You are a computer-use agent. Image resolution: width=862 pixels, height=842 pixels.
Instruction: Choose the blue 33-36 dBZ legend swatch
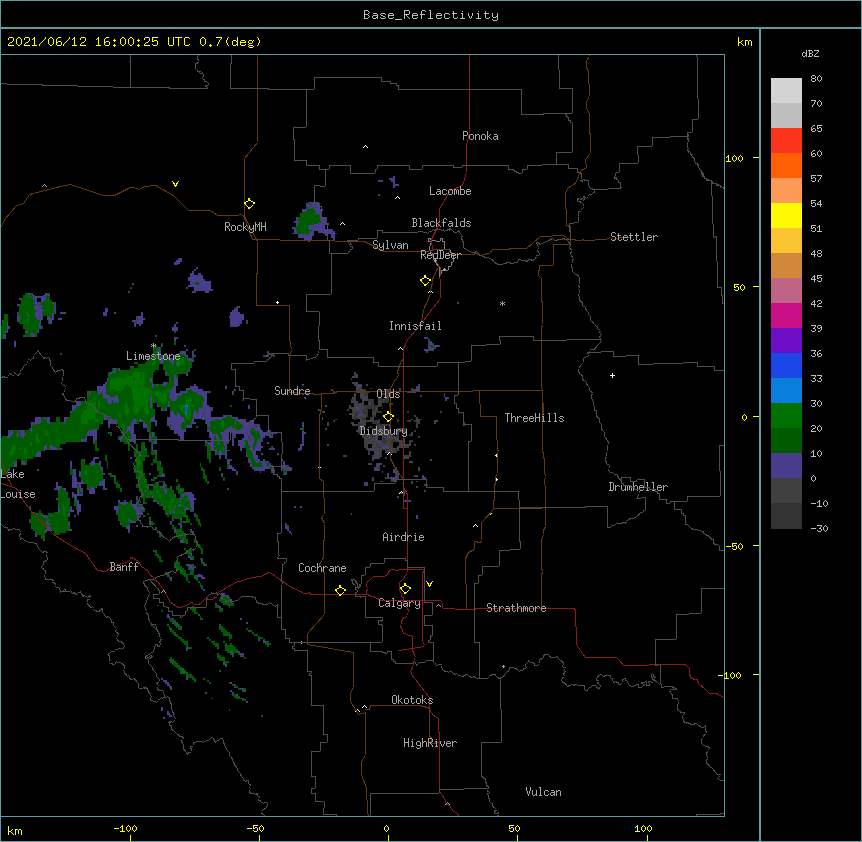coord(786,365)
